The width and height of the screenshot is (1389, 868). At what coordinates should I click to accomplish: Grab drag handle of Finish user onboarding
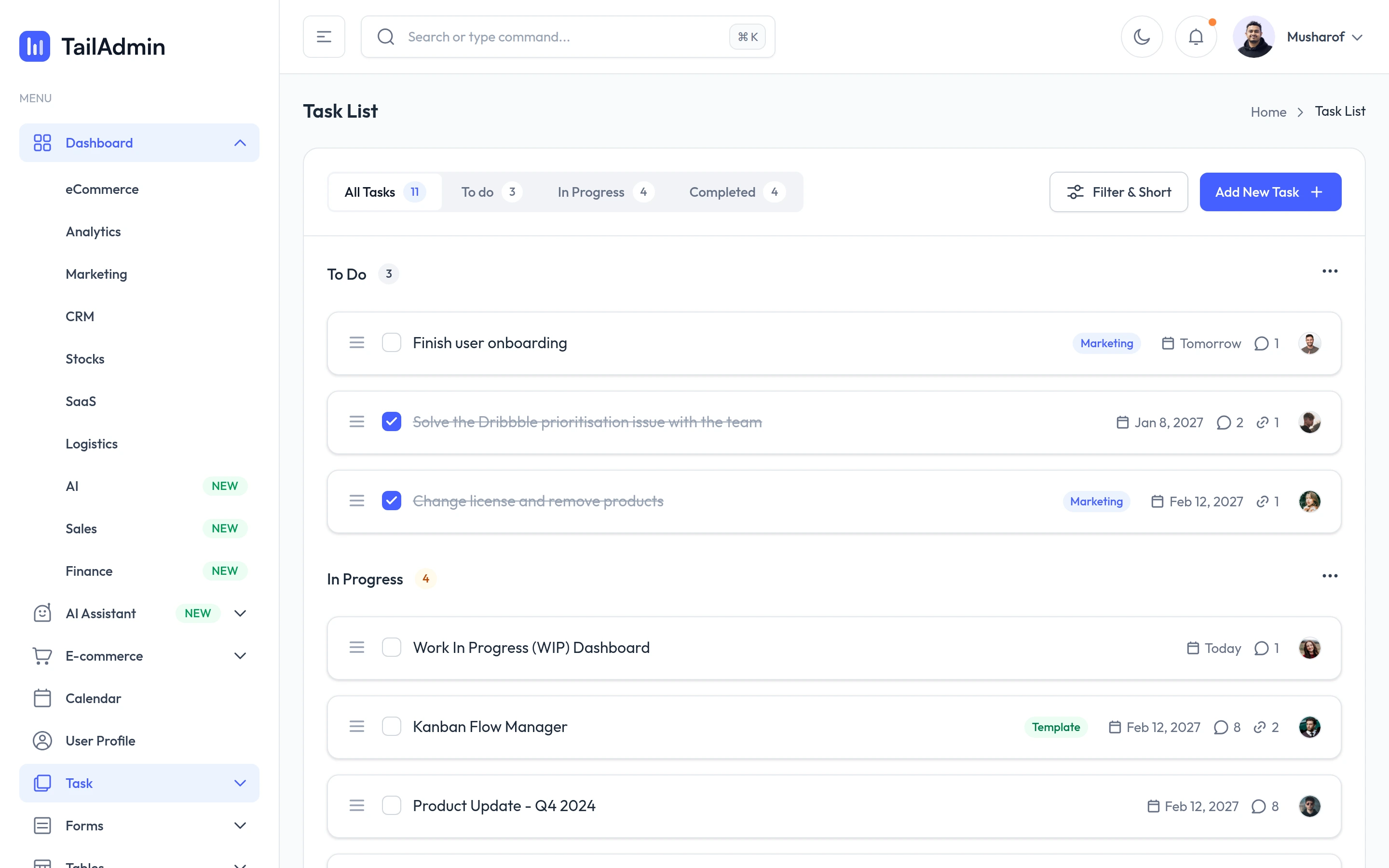(x=356, y=343)
